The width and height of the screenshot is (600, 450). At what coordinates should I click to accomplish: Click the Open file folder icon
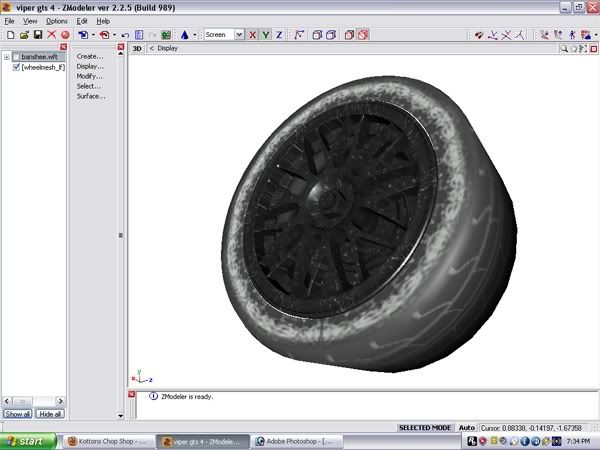[23, 34]
